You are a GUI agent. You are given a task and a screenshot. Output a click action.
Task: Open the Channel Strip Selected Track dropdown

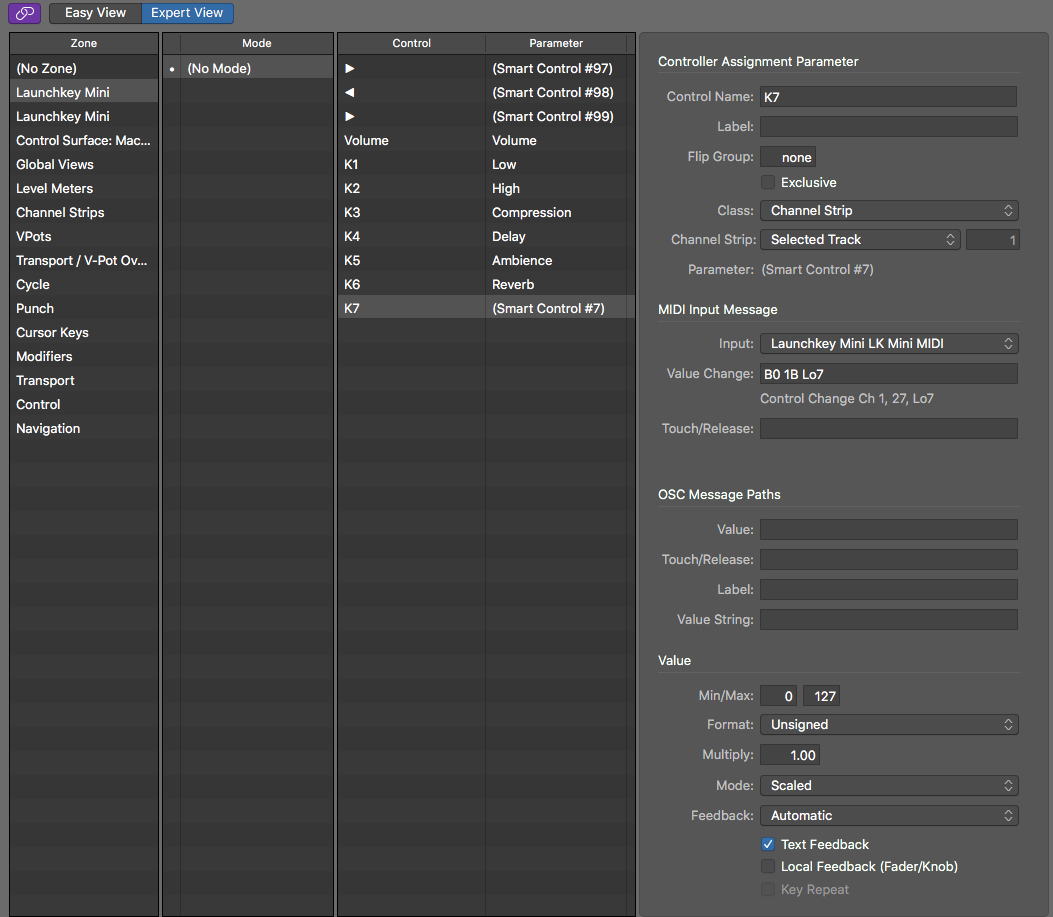click(x=860, y=240)
